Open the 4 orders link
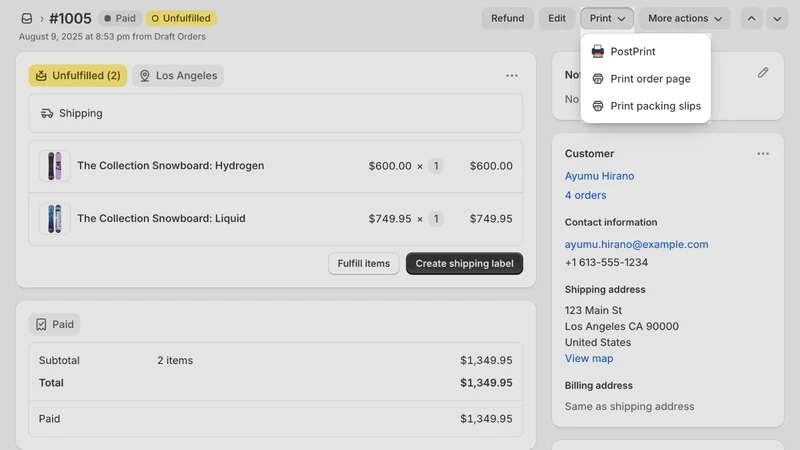Screen dimensions: 800x450 pyautogui.click(x=586, y=195)
